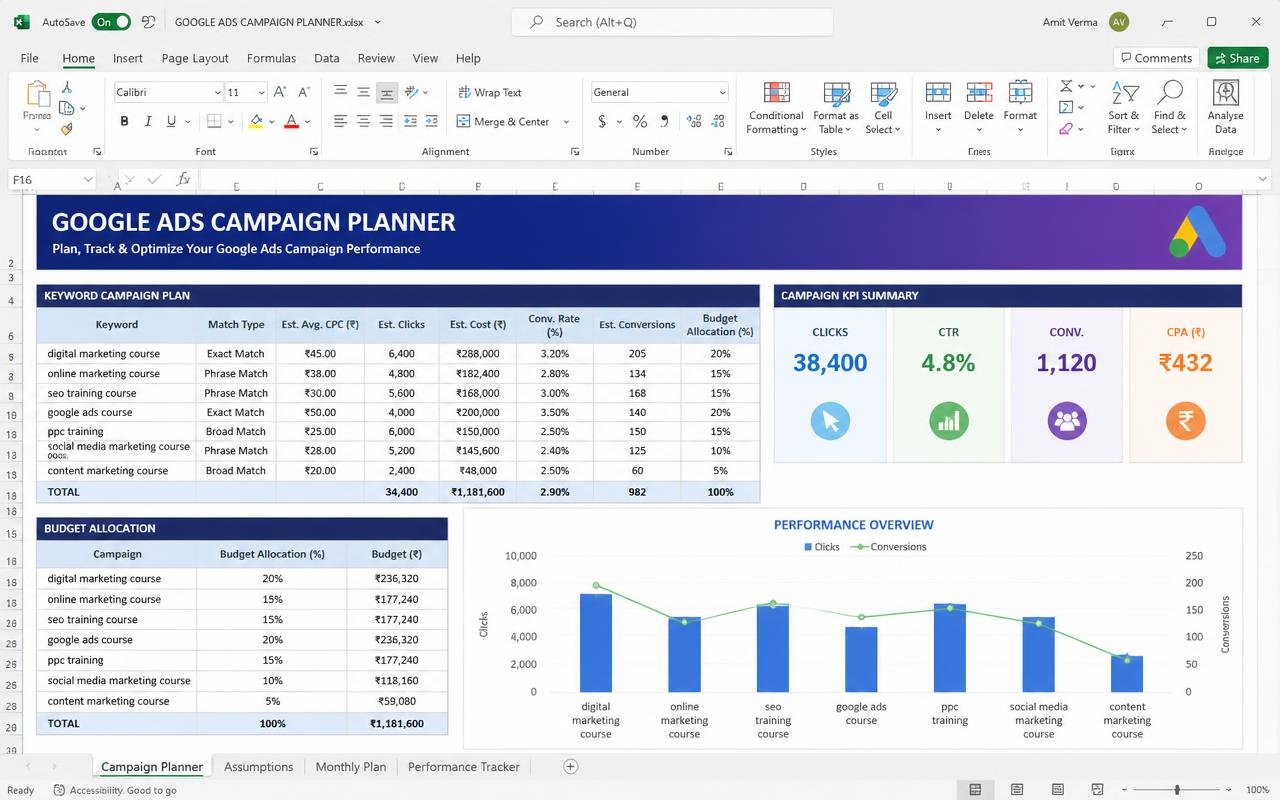Apply Bold formatting
This screenshot has height=800, width=1280.
click(x=124, y=121)
